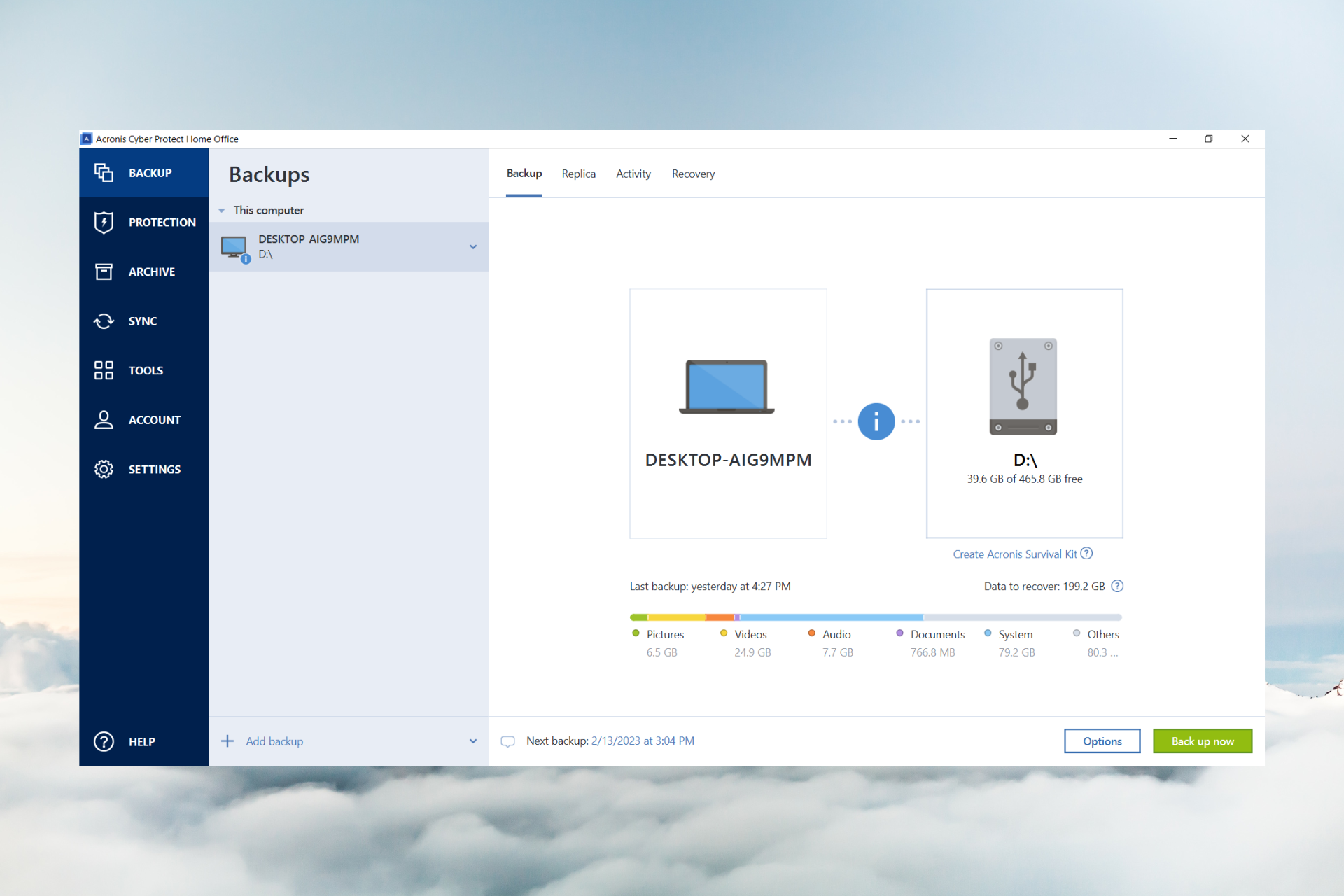
Task: Click the blue info circle between source and destination
Action: coord(876,421)
